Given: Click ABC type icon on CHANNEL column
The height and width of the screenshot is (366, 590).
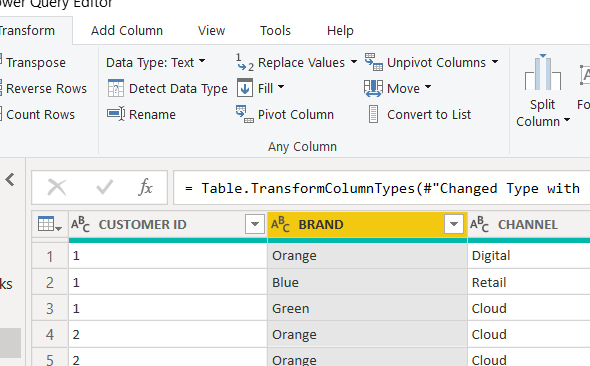Looking at the screenshot, I should pos(479,225).
